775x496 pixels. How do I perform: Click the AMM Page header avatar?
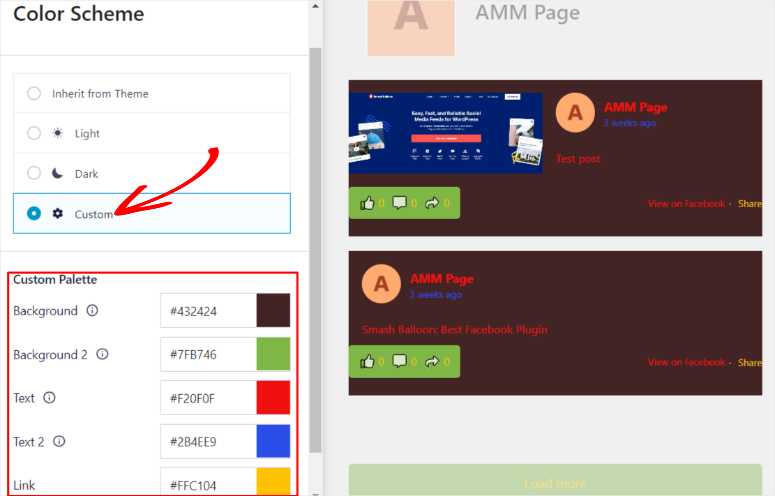point(411,28)
